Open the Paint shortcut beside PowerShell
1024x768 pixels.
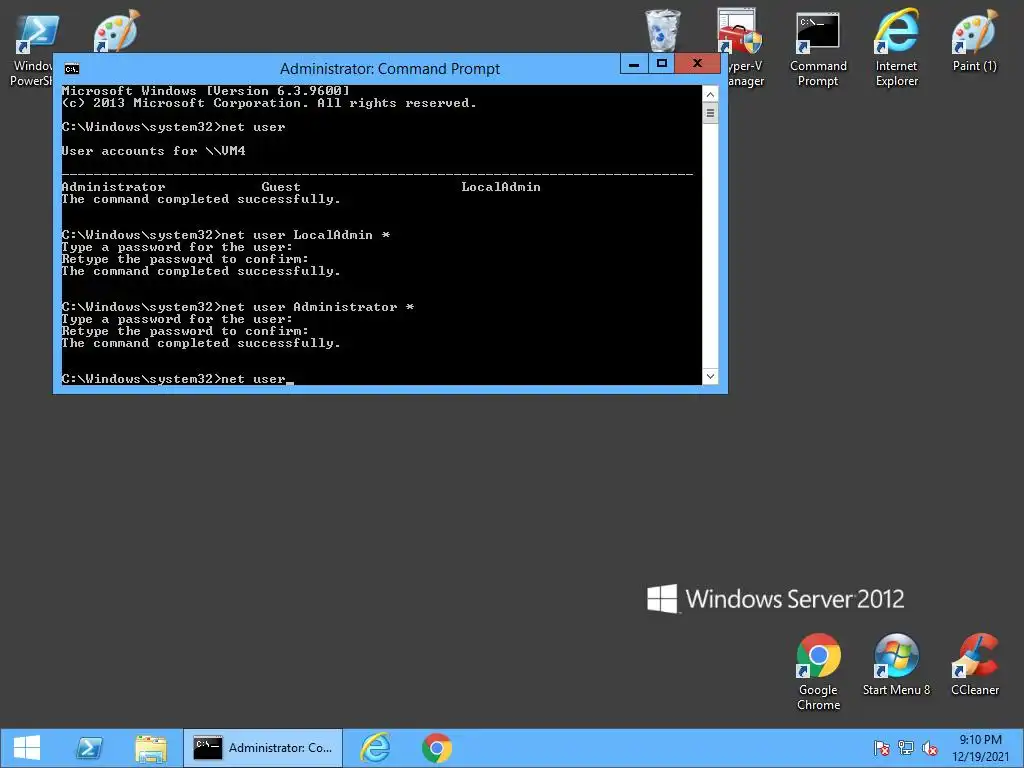click(x=116, y=31)
